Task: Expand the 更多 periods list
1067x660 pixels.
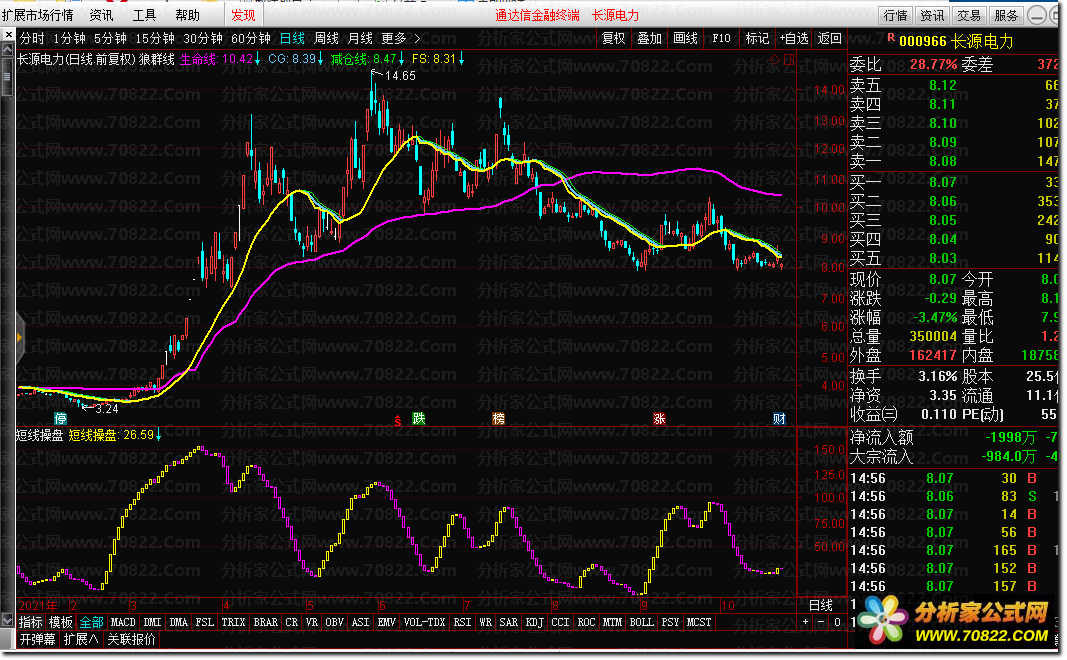Action: (401, 38)
